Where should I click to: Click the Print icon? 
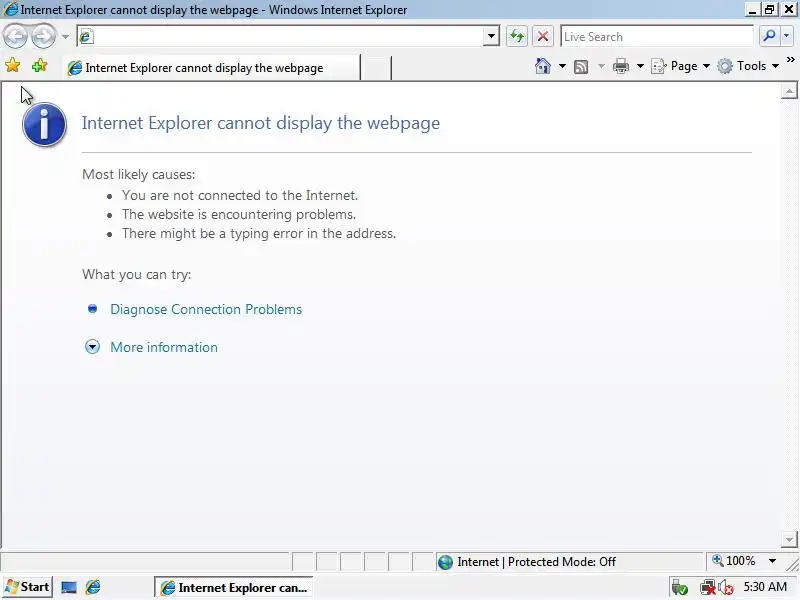click(x=621, y=66)
